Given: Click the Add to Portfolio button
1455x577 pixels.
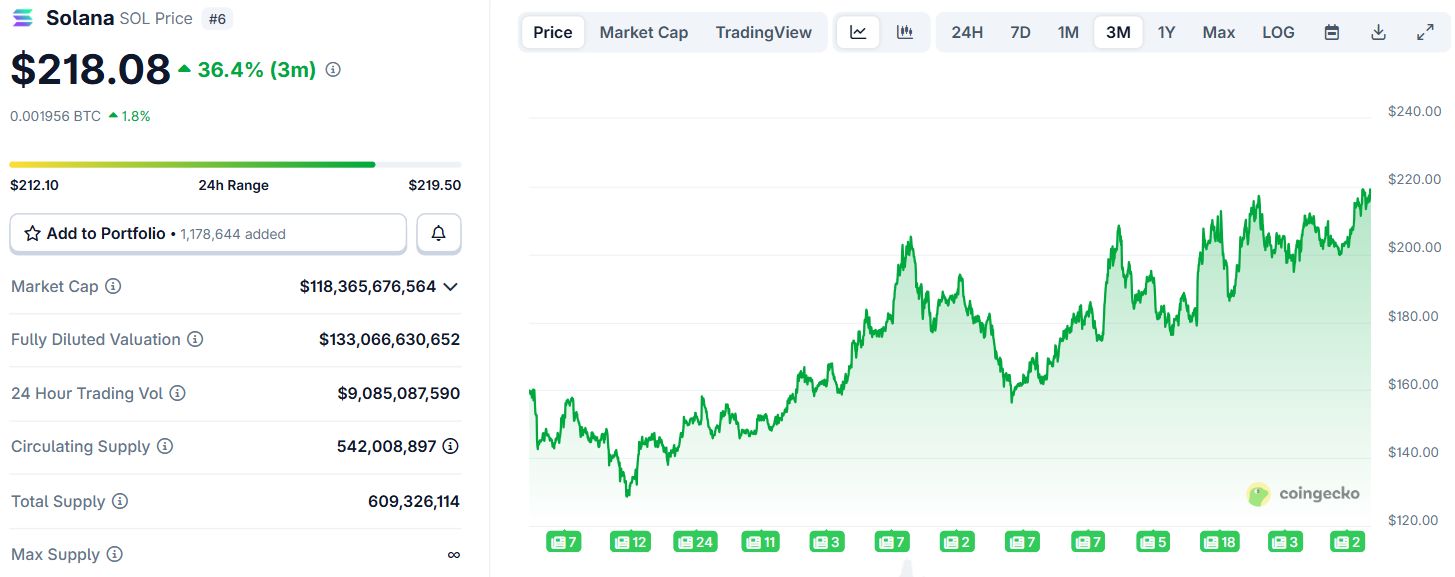Looking at the screenshot, I should pos(103,233).
